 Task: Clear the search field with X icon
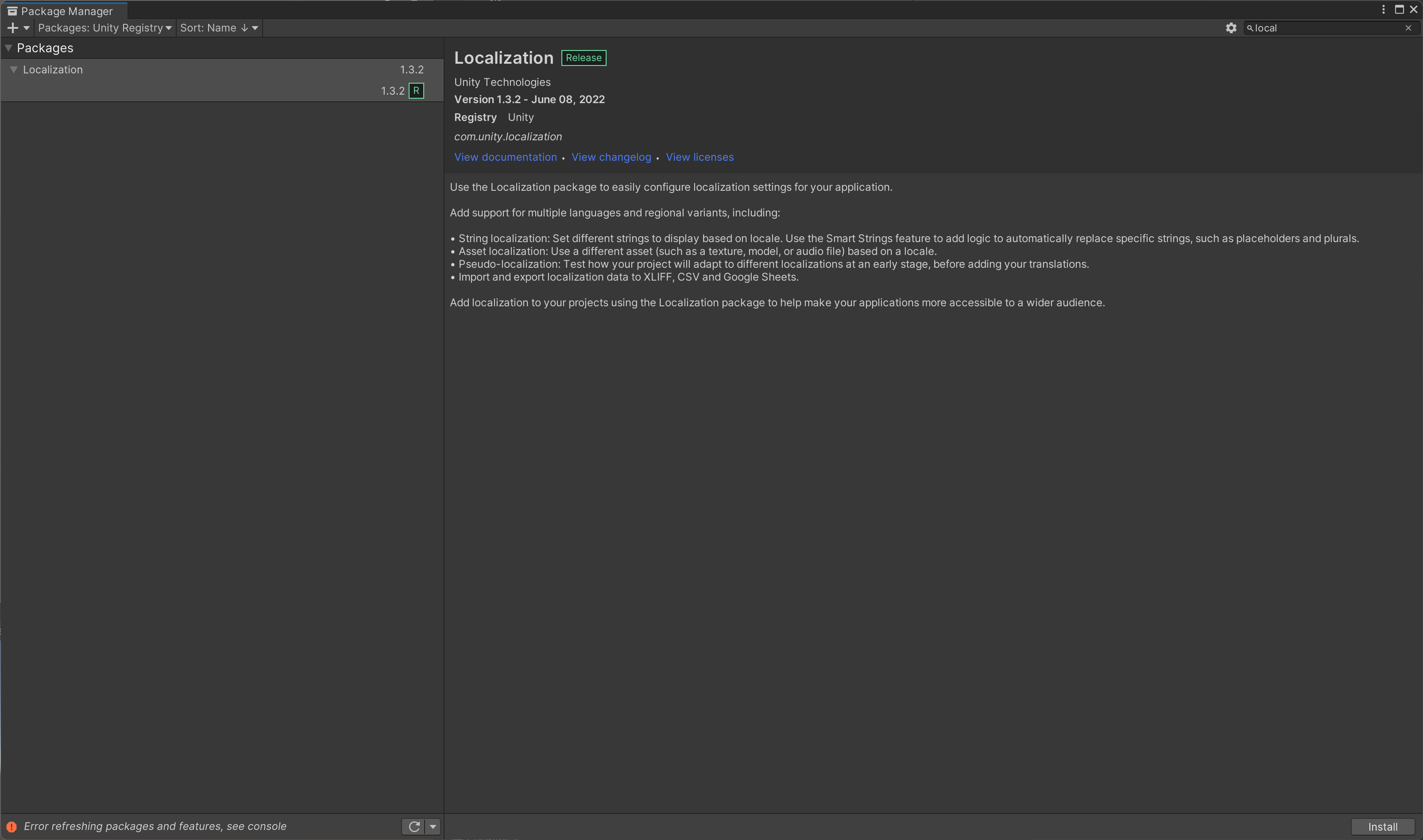(1408, 28)
